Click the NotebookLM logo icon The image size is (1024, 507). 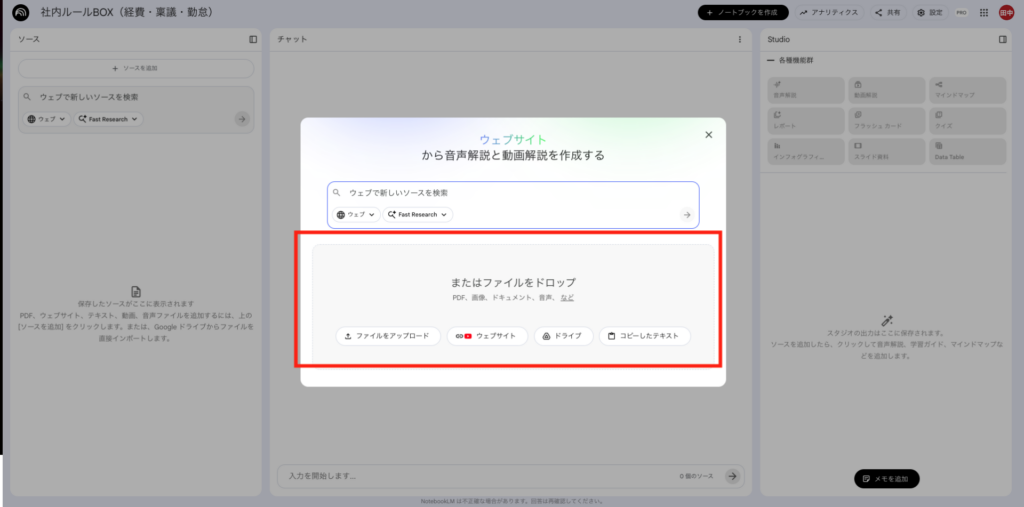20,13
